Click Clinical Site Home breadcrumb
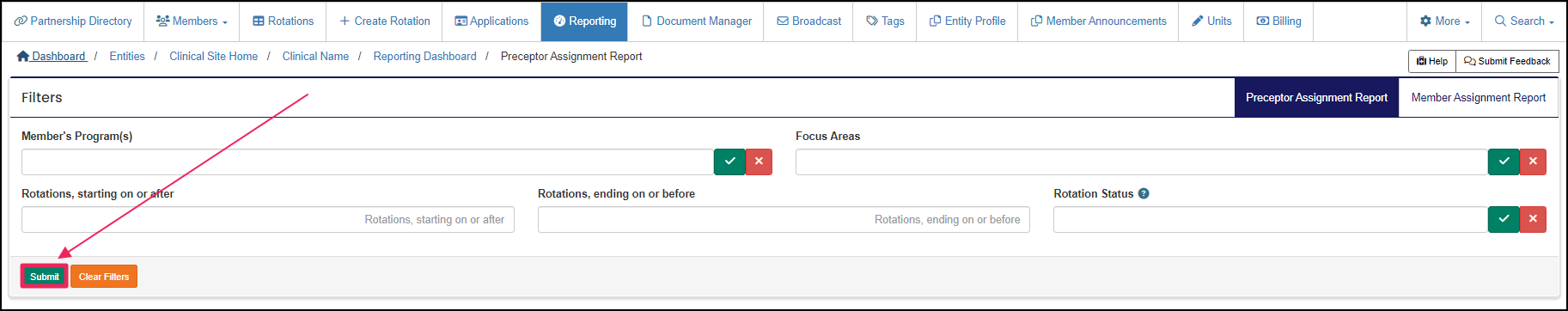 (x=213, y=57)
